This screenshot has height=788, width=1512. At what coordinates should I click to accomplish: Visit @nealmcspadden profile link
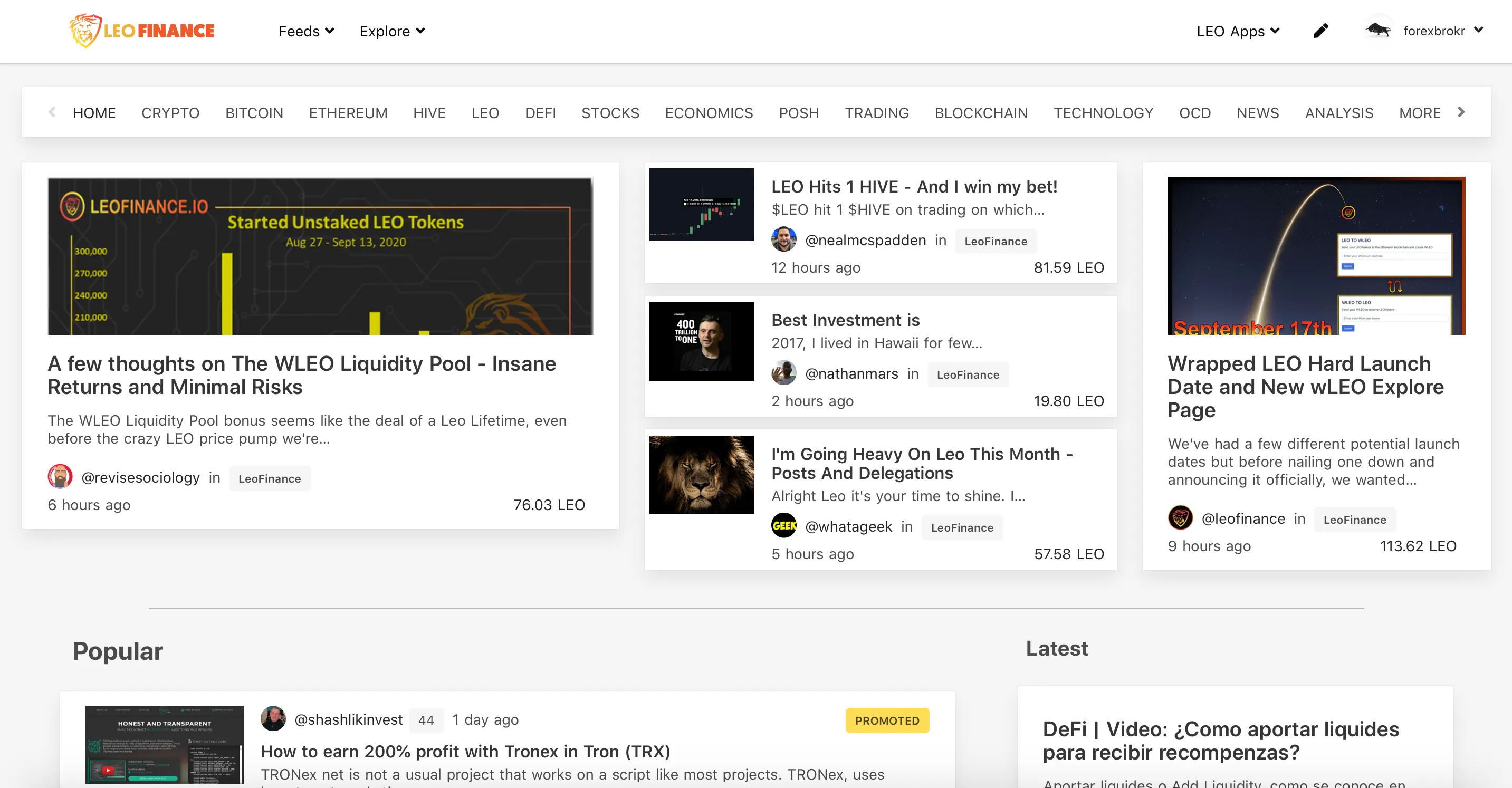865,239
